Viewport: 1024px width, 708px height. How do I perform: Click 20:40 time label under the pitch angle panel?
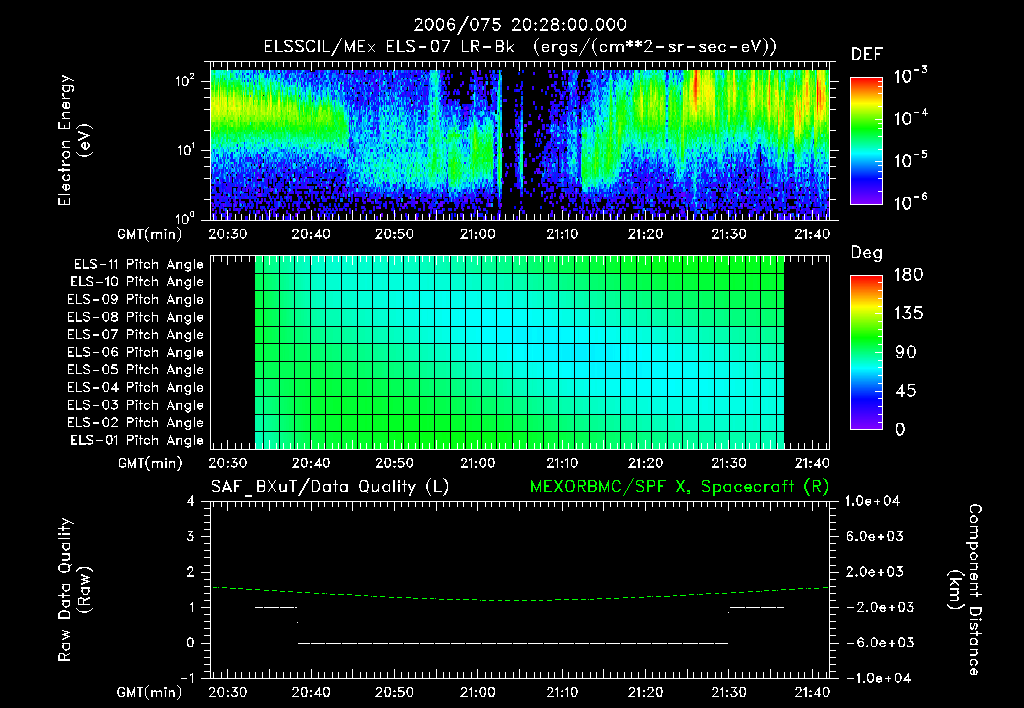pos(311,463)
